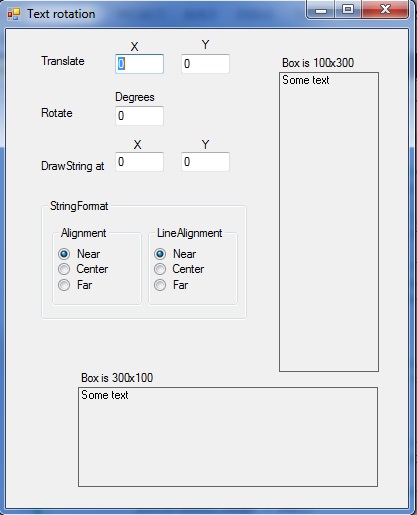Minimize the Text rotation window
417x515 pixels.
pyautogui.click(x=321, y=10)
